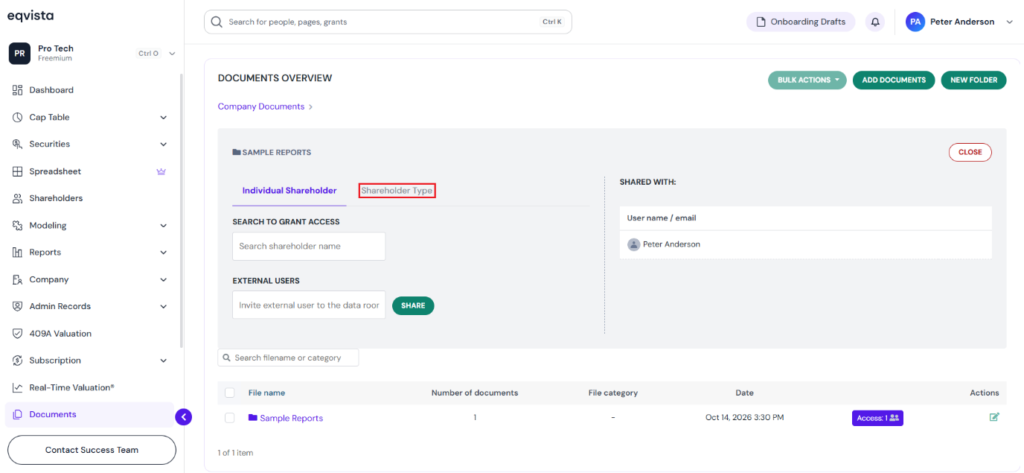Click the edit icon for Sample Reports
Image resolution: width=1024 pixels, height=473 pixels.
(994, 417)
